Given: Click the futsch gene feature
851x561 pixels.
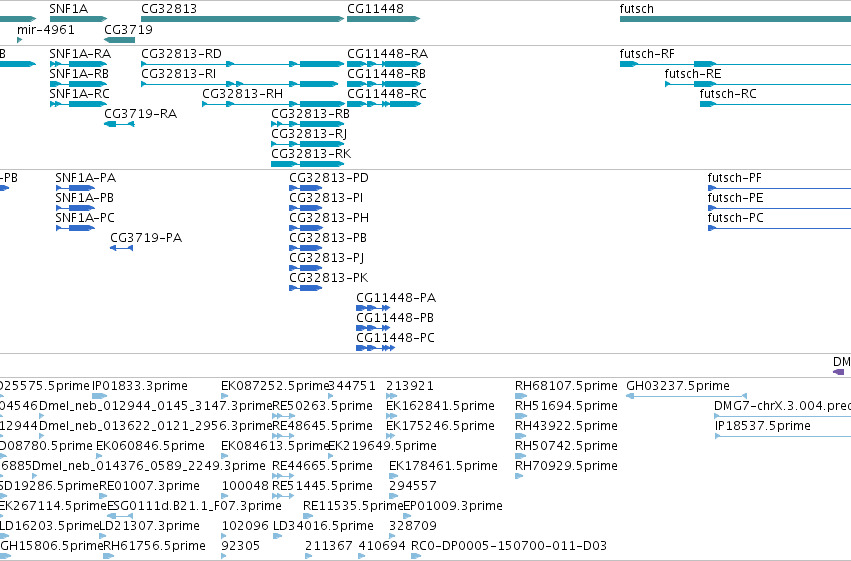Looking at the screenshot, I should pos(735,19).
